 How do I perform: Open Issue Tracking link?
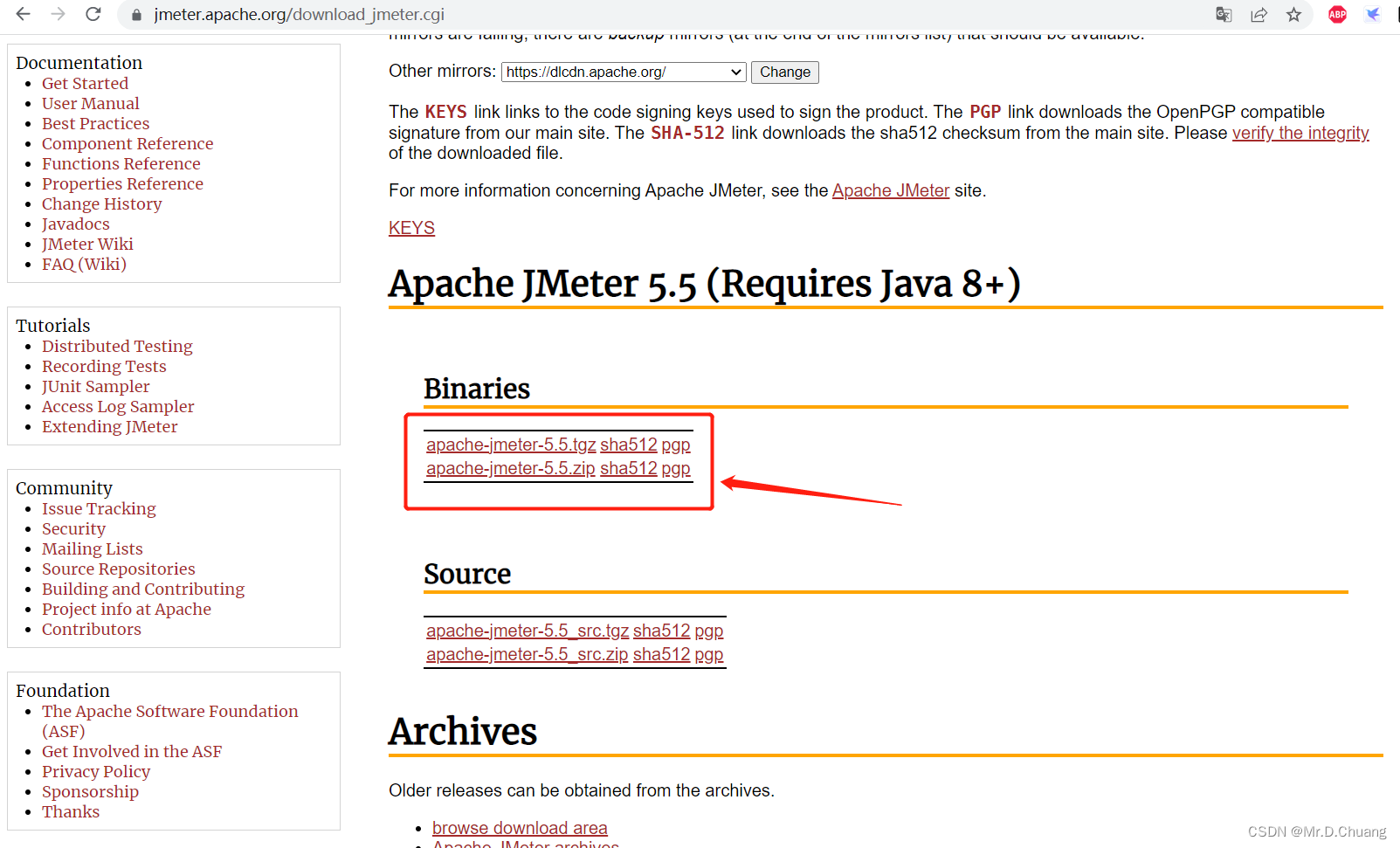tap(99, 508)
